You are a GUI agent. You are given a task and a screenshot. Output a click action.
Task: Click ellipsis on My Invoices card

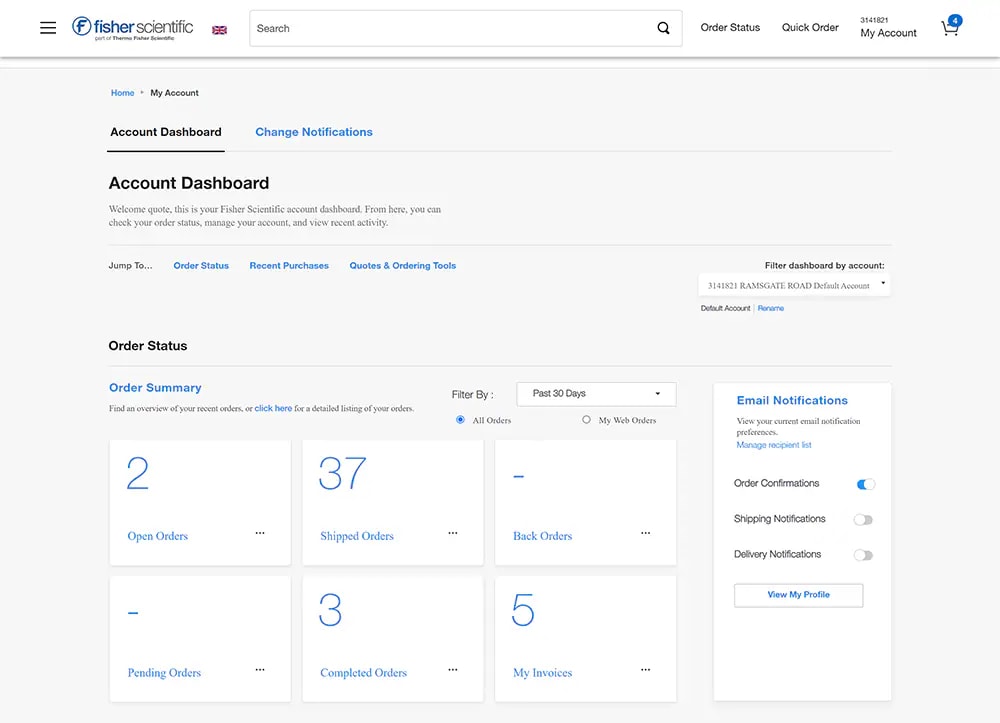646,670
